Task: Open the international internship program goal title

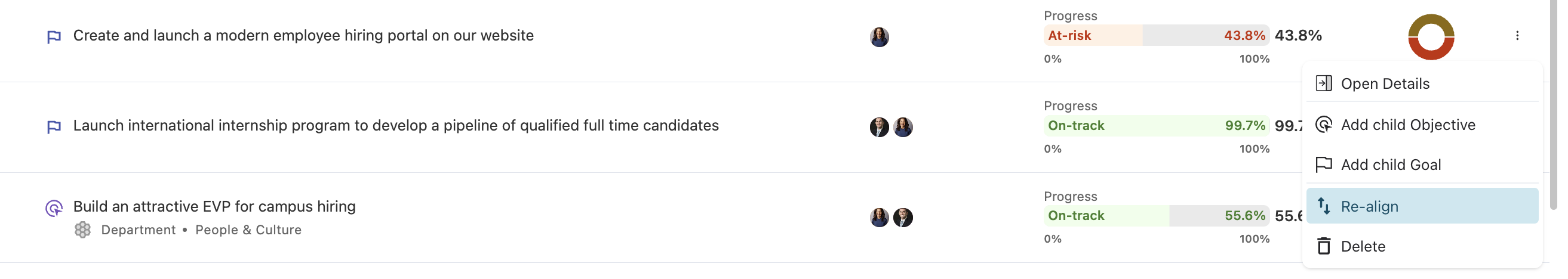Action: coord(396,126)
